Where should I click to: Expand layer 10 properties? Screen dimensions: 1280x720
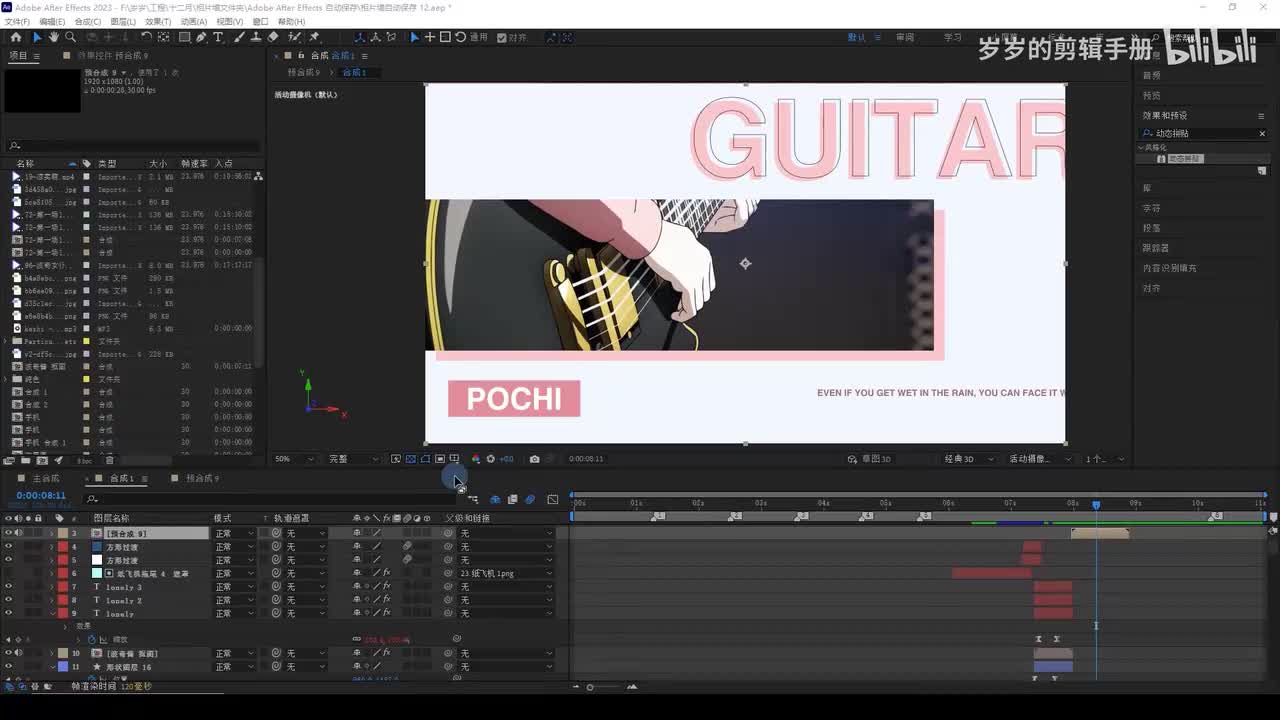coord(52,653)
